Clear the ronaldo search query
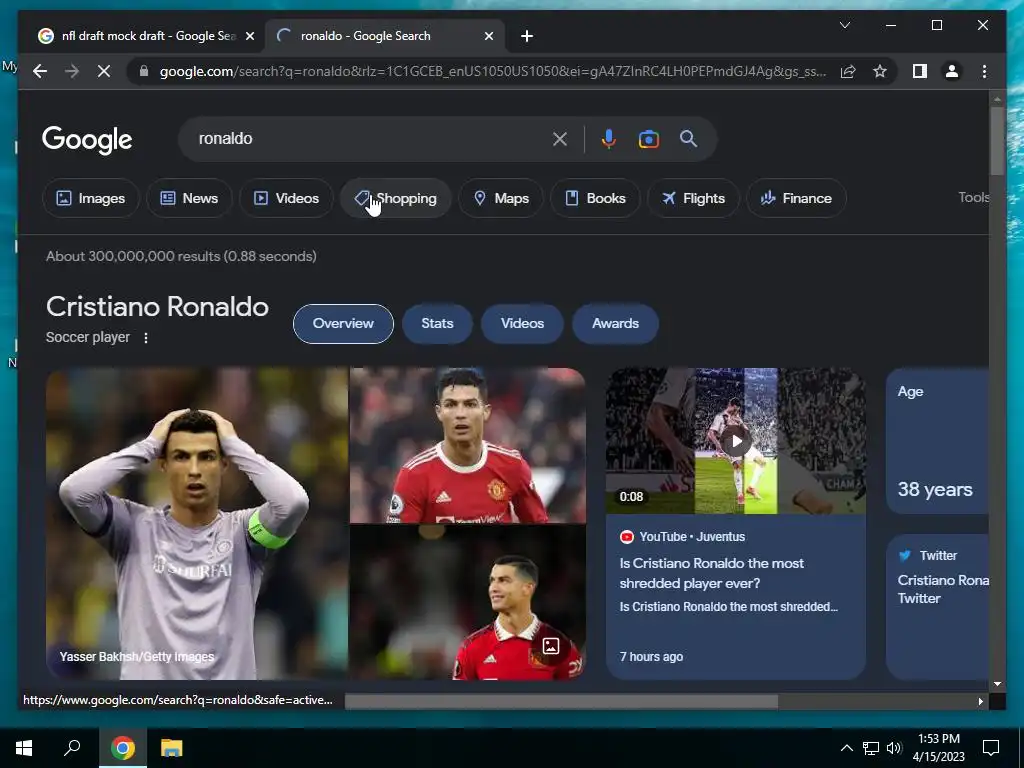Image resolution: width=1024 pixels, height=768 pixels. click(x=560, y=138)
